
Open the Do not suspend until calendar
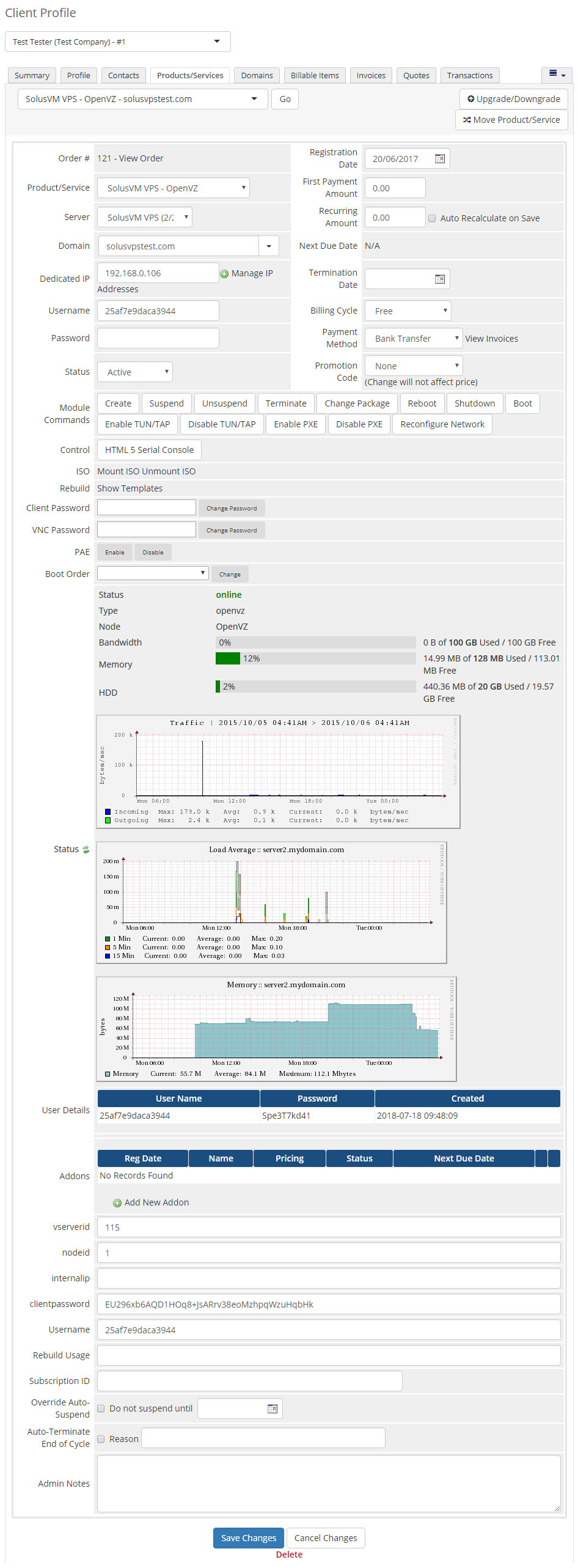(x=273, y=1408)
